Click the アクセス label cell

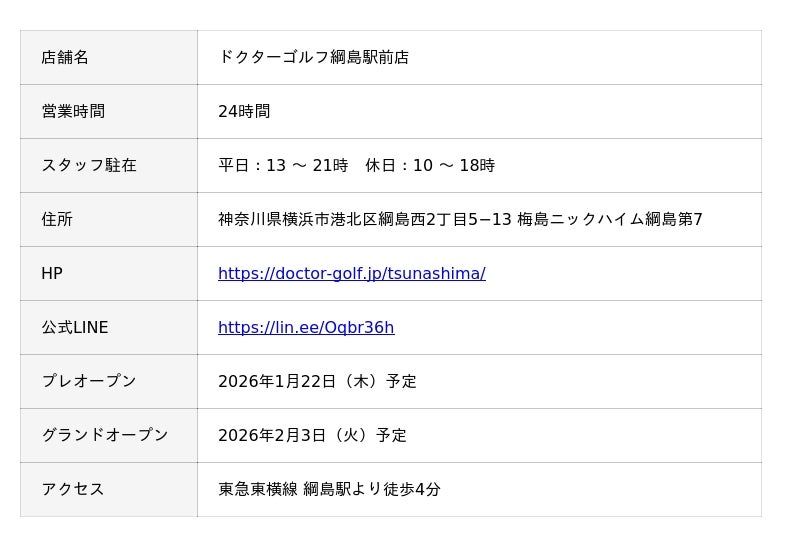pyautogui.click(x=73, y=489)
